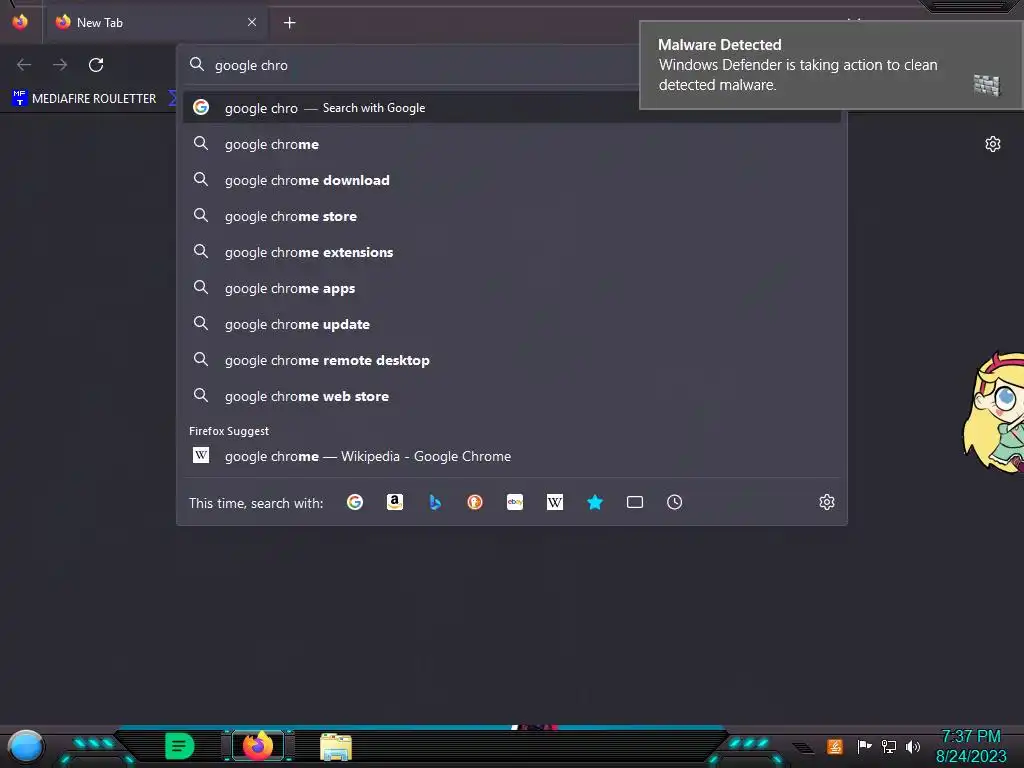
Task: Select 'google chrome update' suggestion
Action: [512, 324]
